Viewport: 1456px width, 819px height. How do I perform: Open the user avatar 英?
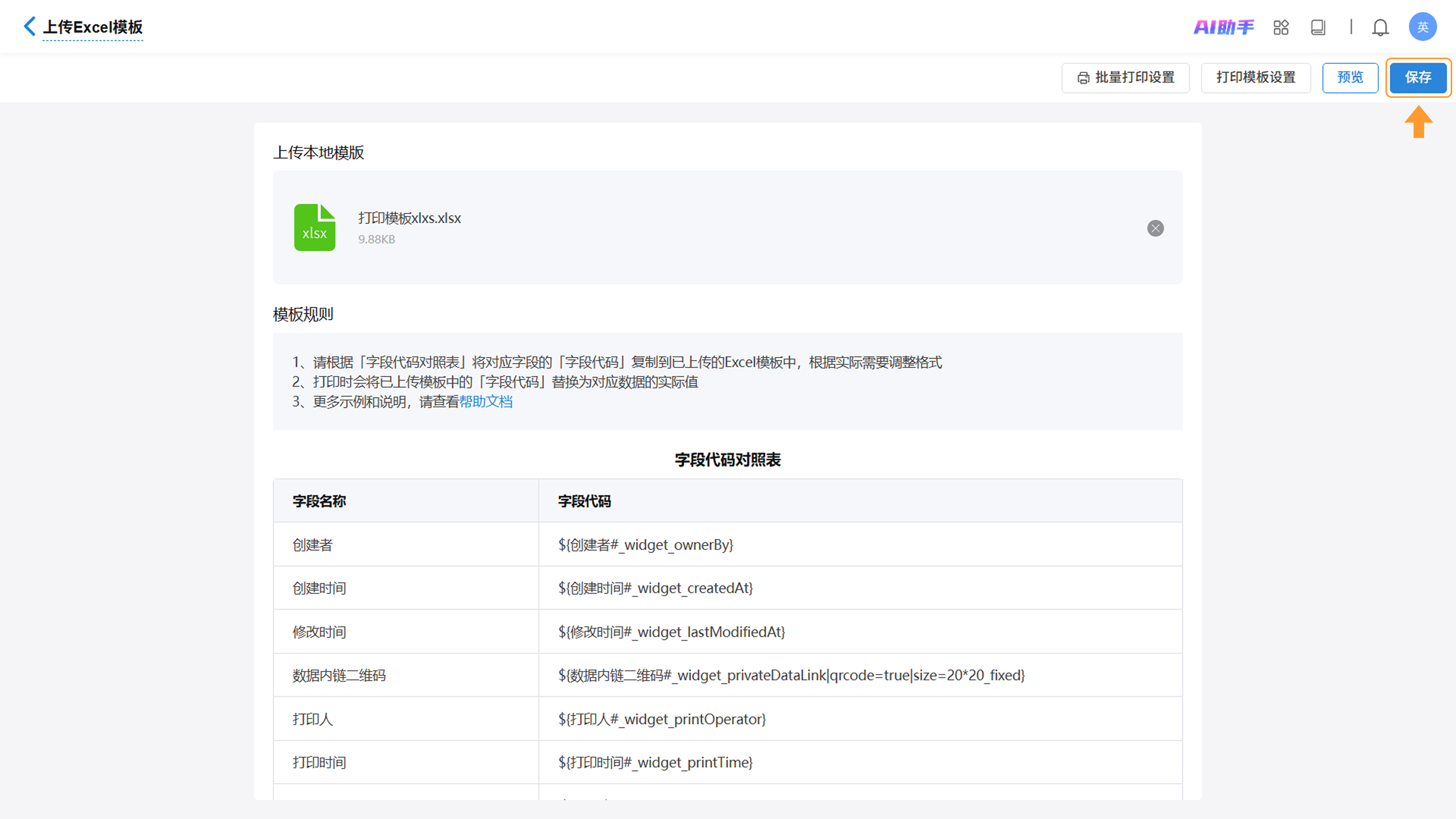1422,27
